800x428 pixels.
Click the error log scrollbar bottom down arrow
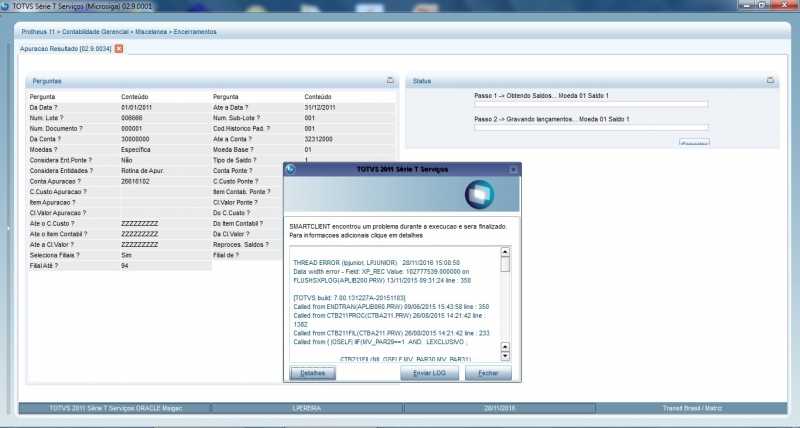coord(505,357)
